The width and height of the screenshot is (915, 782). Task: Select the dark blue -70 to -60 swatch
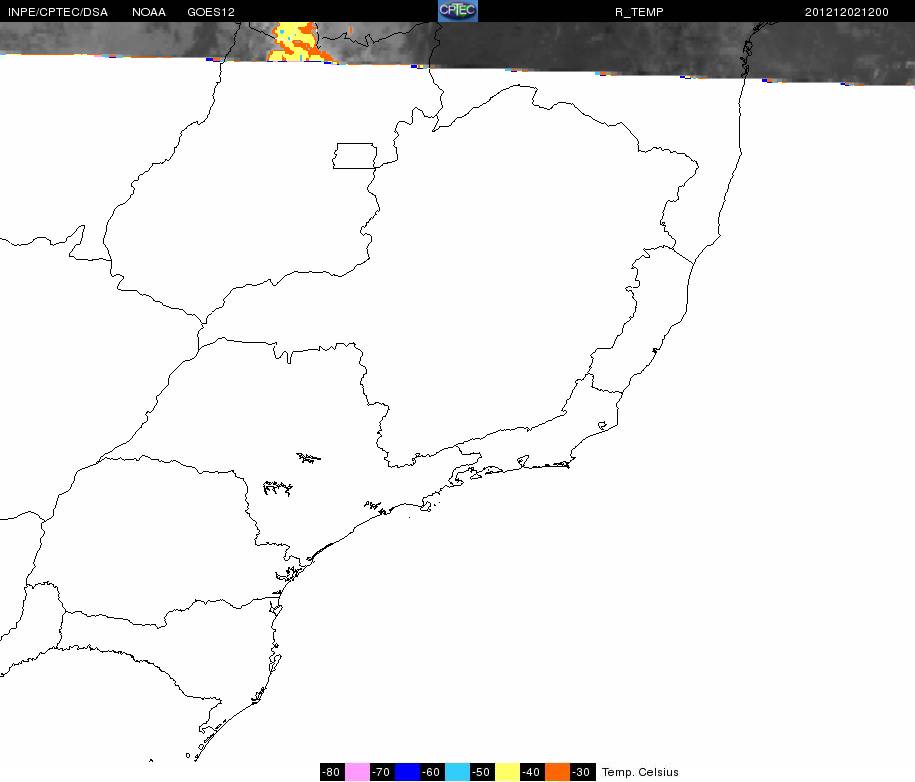click(x=407, y=771)
